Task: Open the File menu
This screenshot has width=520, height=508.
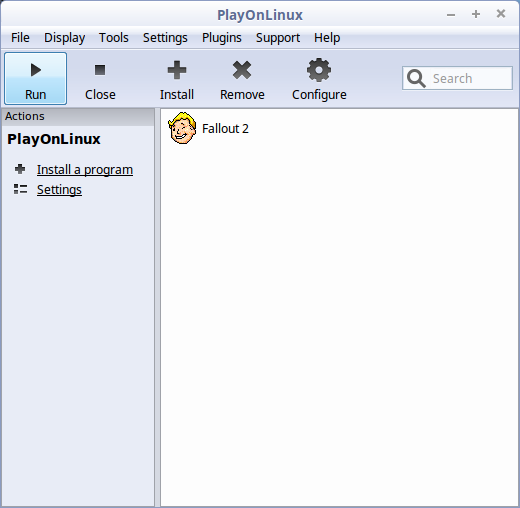Action: [20, 38]
